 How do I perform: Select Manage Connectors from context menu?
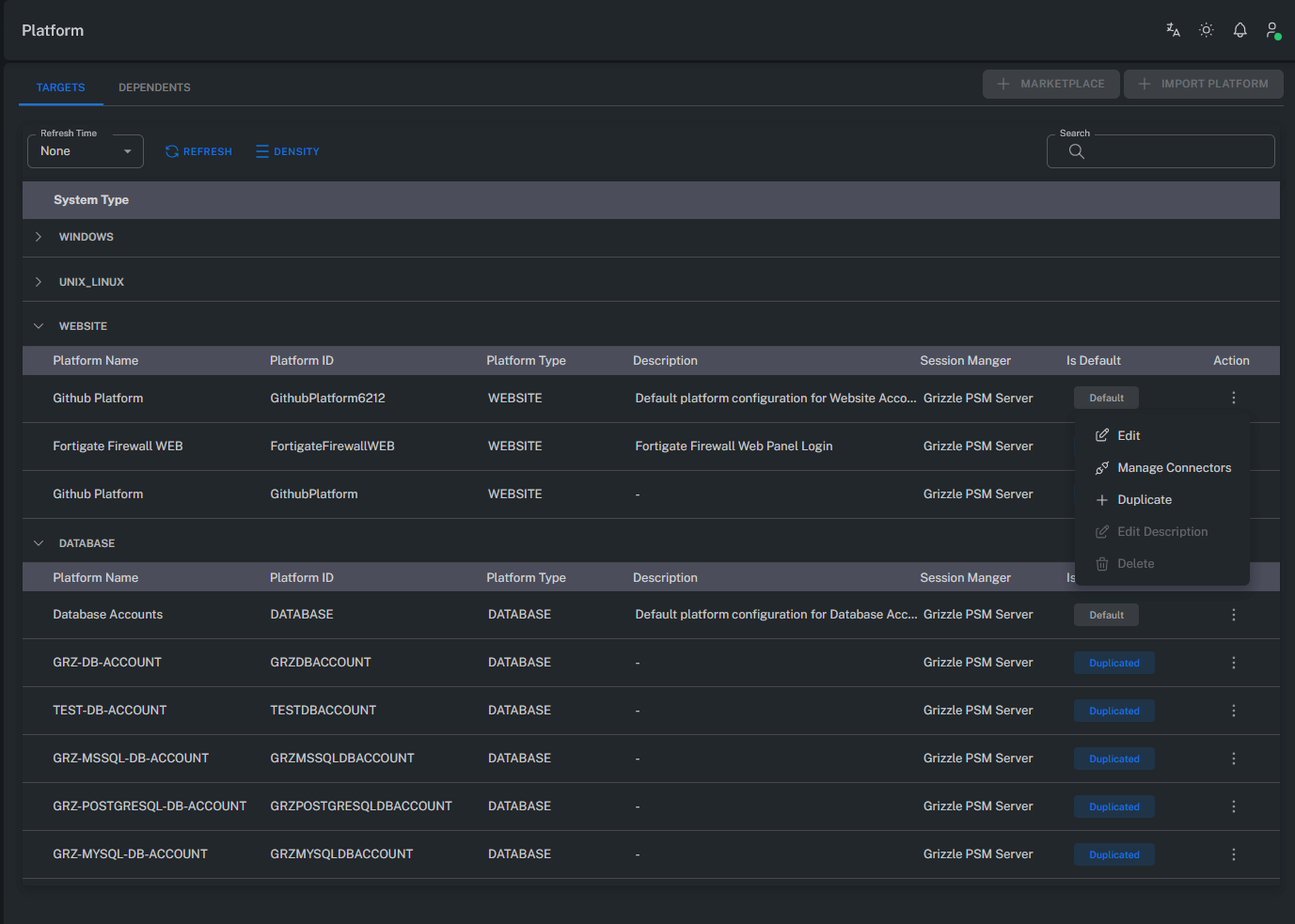click(1174, 467)
